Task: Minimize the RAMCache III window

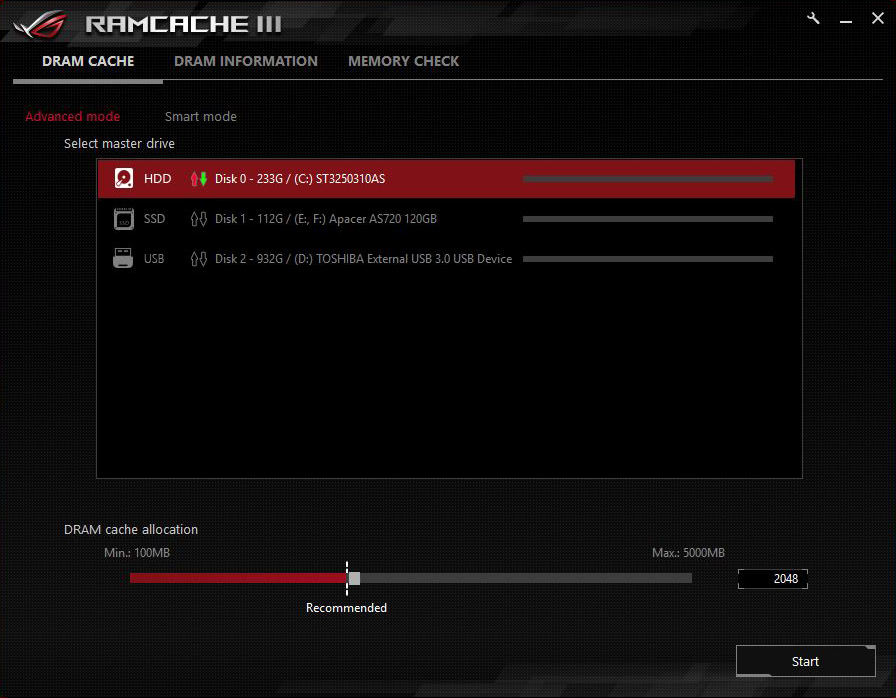Action: tap(846, 21)
